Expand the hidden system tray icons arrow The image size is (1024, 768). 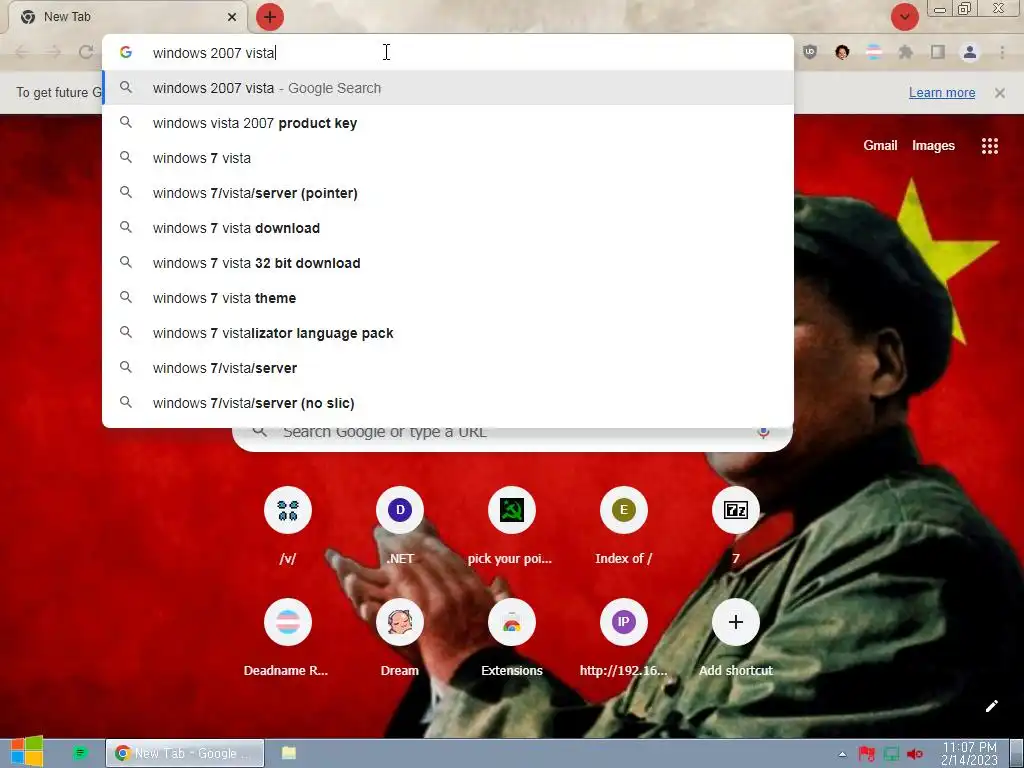pos(842,754)
